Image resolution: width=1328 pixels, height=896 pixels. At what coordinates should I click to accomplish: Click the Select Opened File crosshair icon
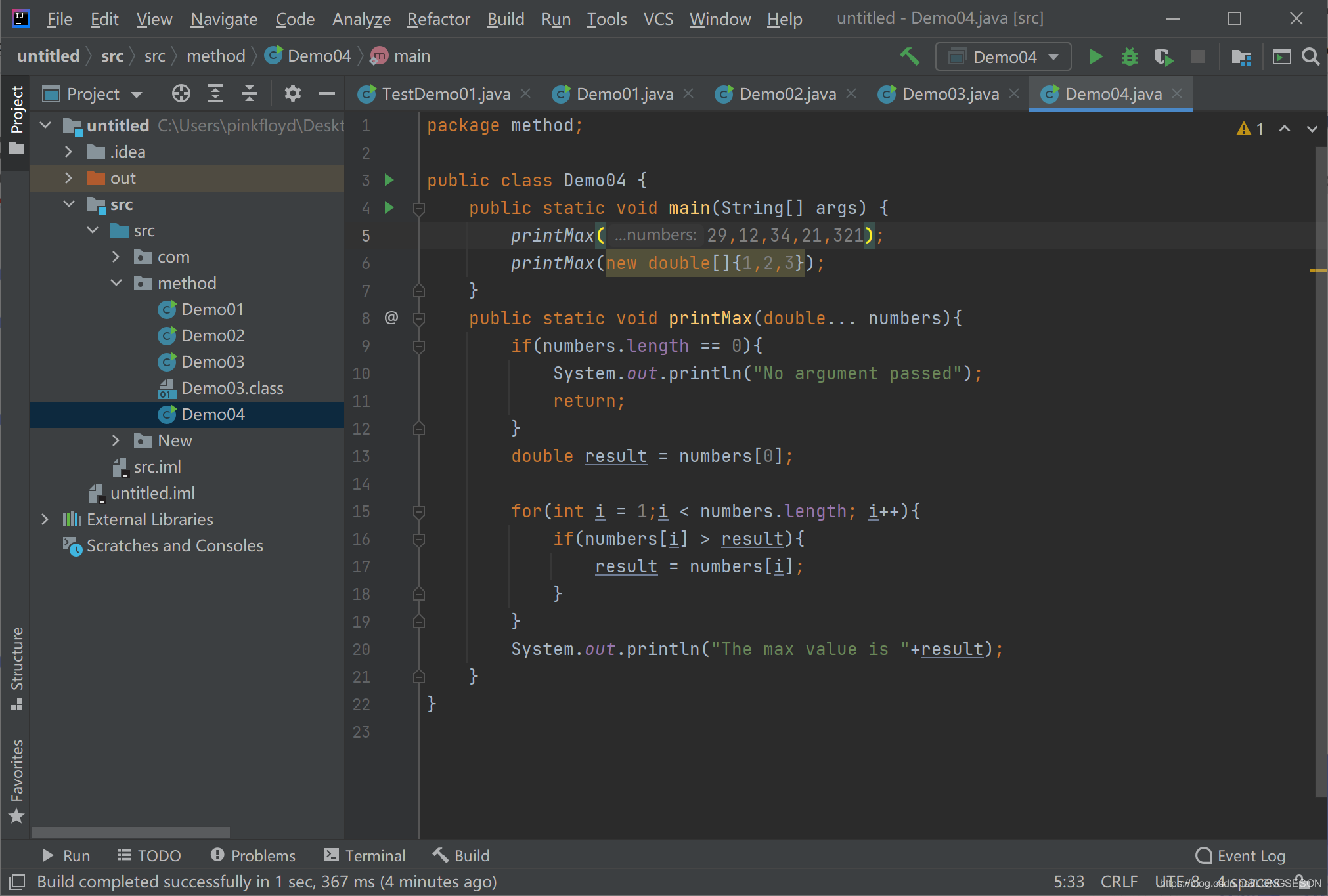(x=181, y=94)
